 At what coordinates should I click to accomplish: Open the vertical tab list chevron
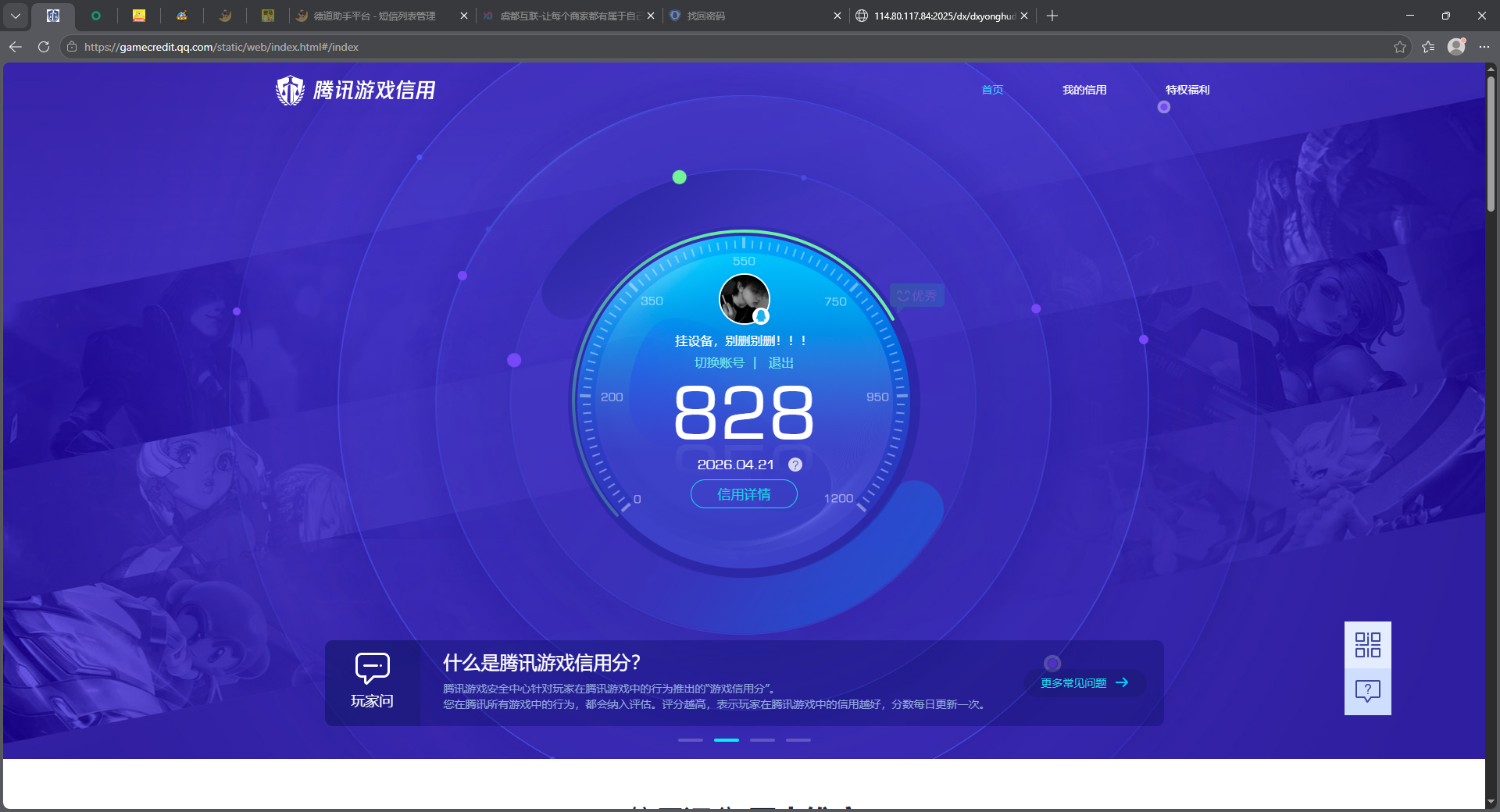(x=16, y=16)
